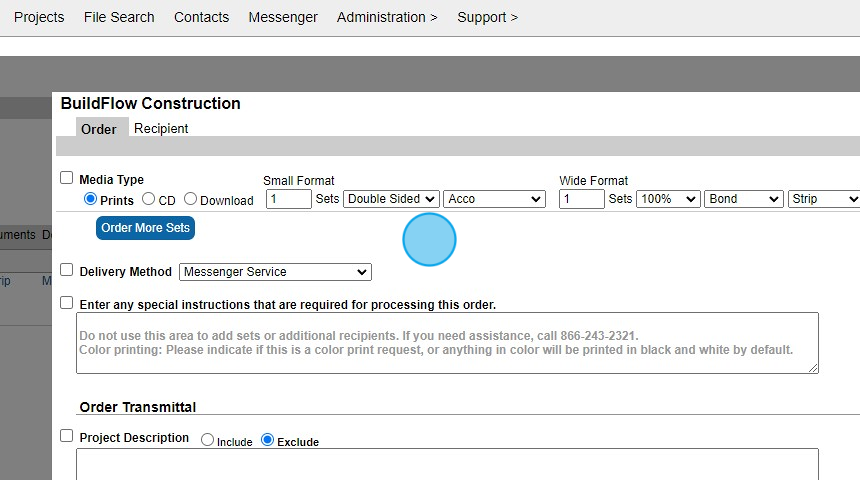This screenshot has width=860, height=480.
Task: Tick the Delivery Method checkbox
Action: [67, 270]
